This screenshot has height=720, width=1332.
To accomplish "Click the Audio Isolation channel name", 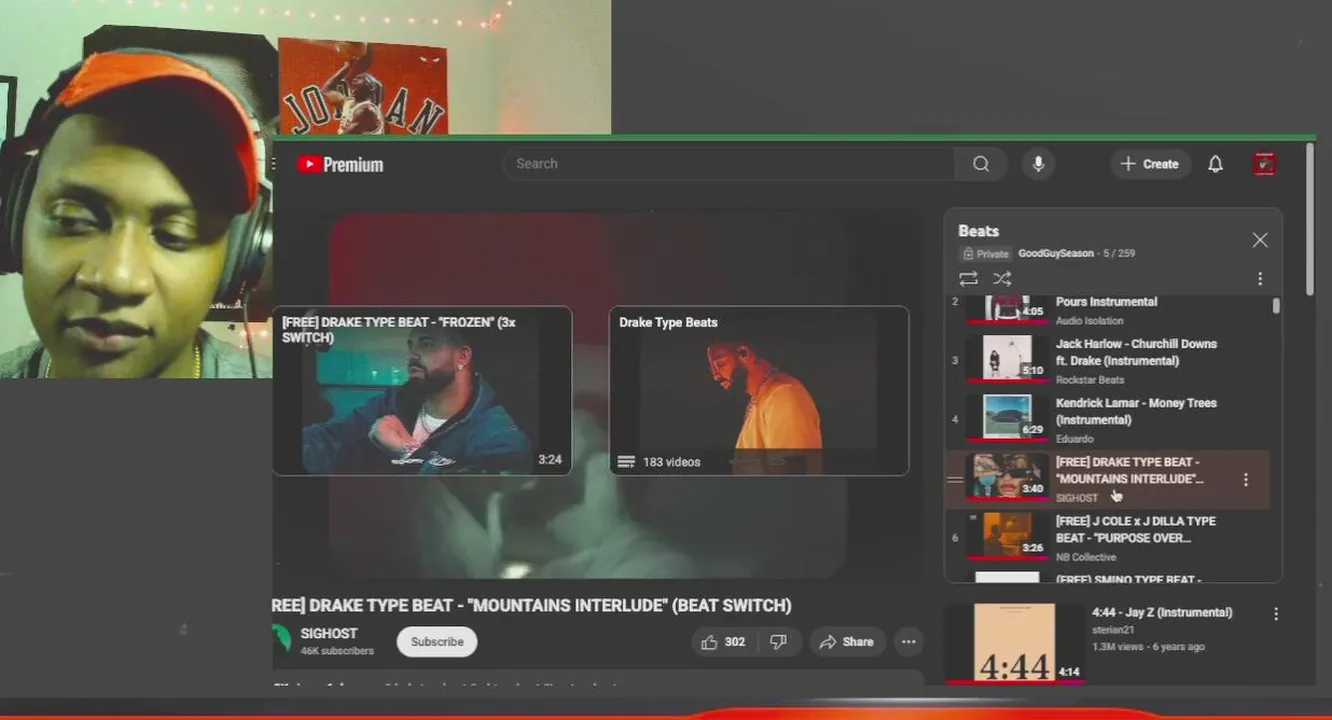I will [x=1090, y=321].
